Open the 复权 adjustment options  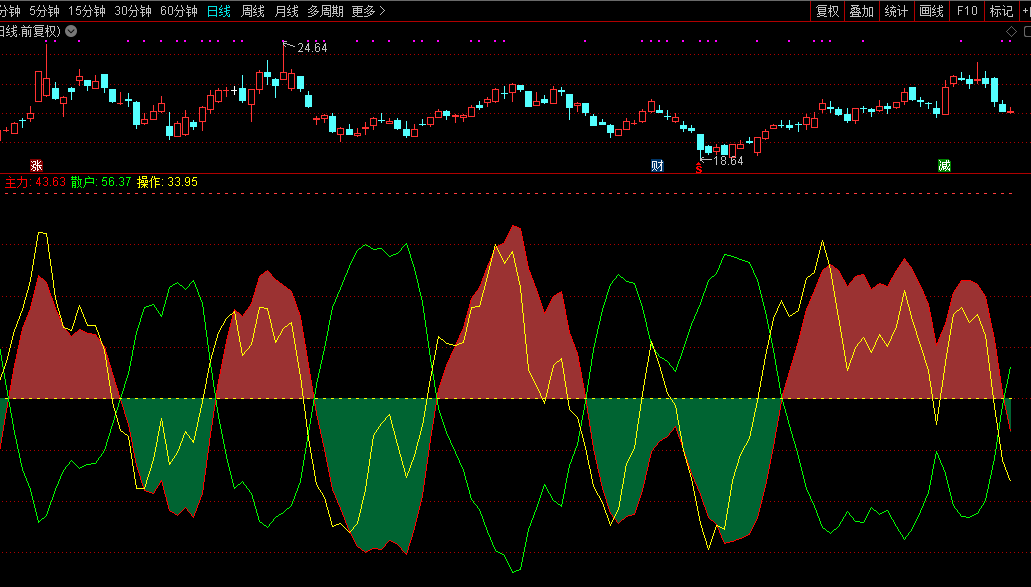(827, 11)
